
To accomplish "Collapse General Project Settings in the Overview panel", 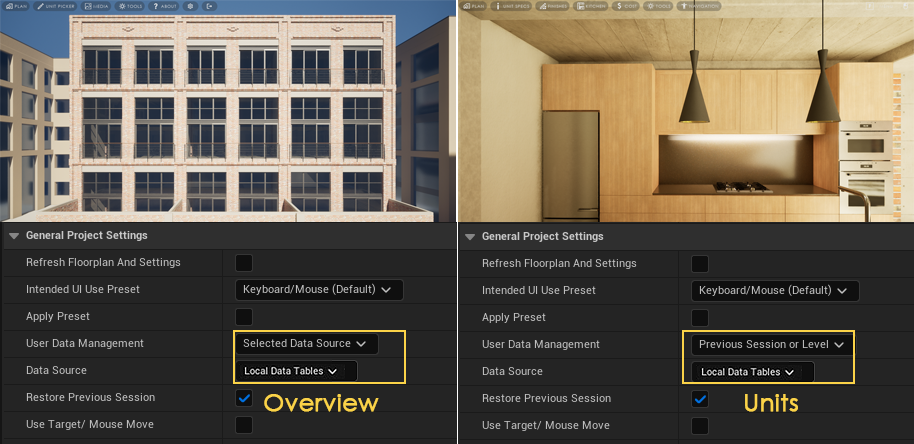I will pyautogui.click(x=14, y=236).
